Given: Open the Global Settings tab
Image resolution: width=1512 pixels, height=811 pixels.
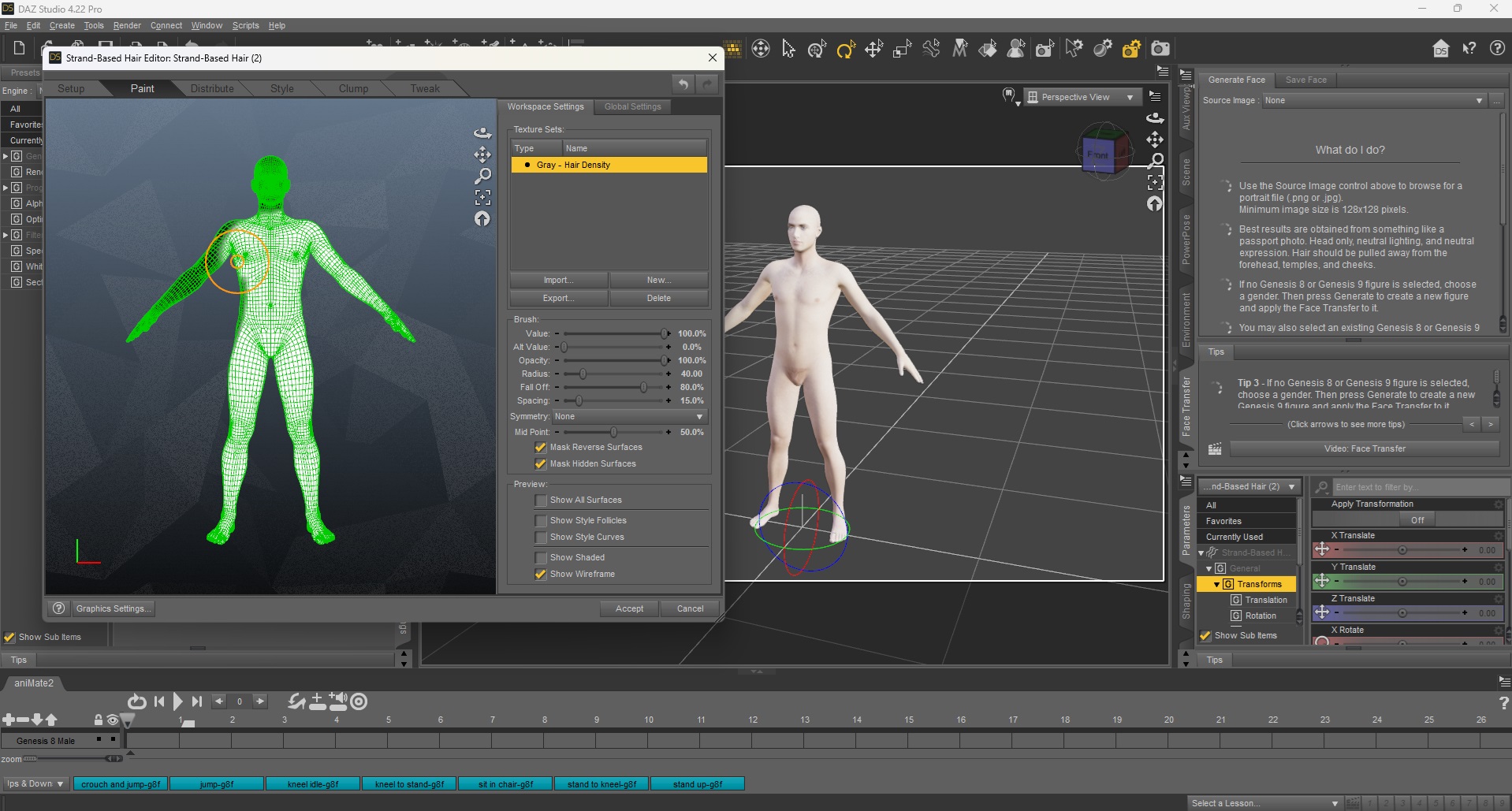Looking at the screenshot, I should coord(633,106).
